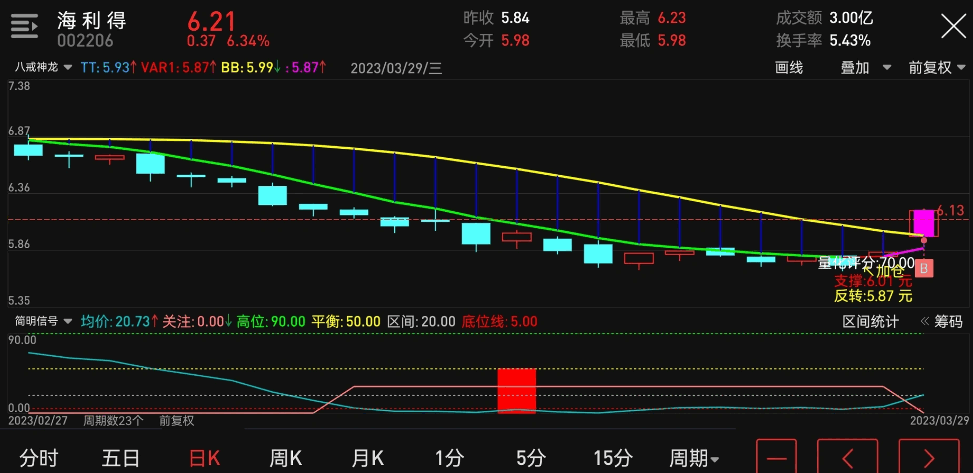Viewport: 973px width, 473px height.
Task: Open the hamburger menu icon
Action: coord(24,26)
